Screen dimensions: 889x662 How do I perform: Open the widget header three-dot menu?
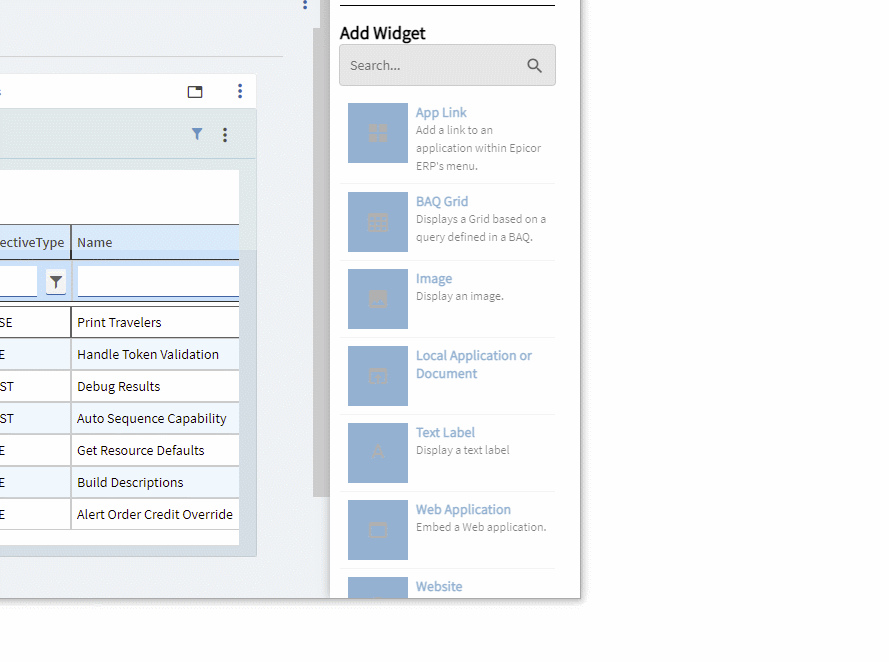point(240,92)
